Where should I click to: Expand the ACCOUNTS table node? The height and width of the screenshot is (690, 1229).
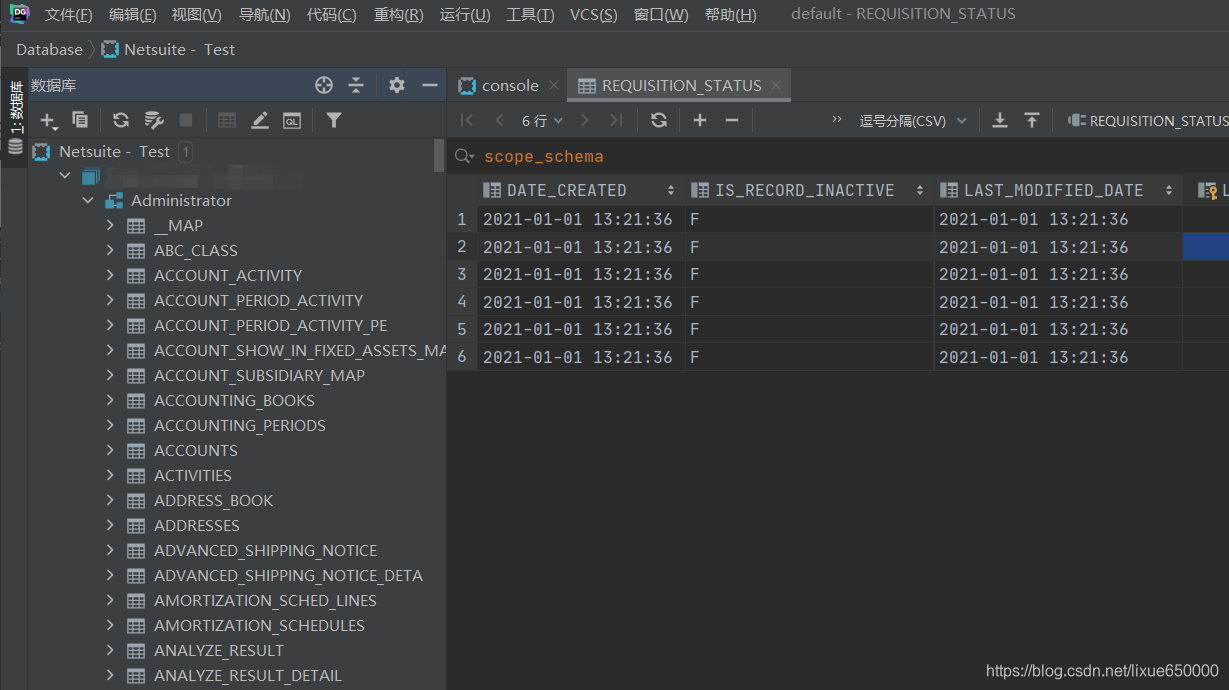pyautogui.click(x=111, y=450)
